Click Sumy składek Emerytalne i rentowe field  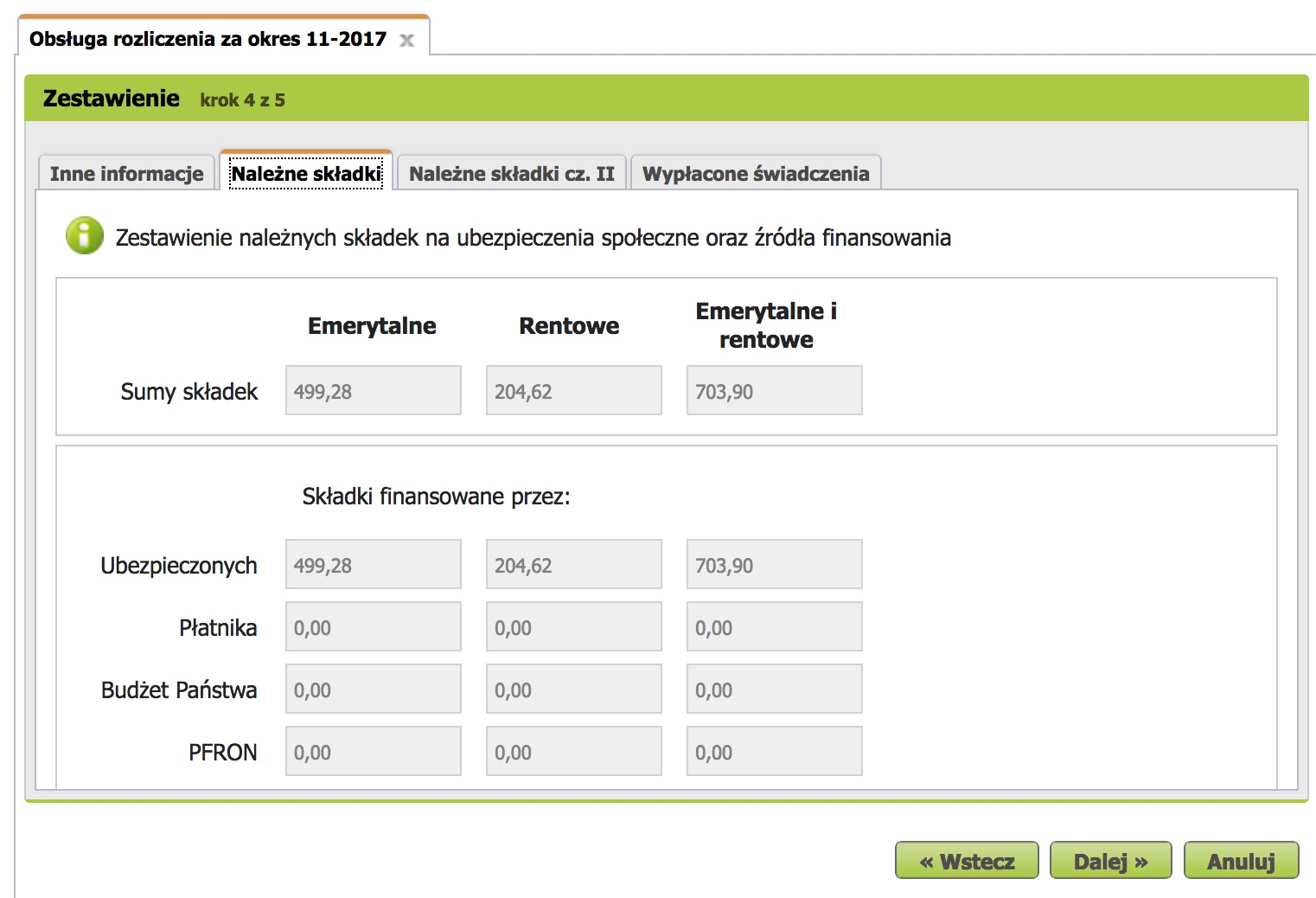click(x=775, y=390)
